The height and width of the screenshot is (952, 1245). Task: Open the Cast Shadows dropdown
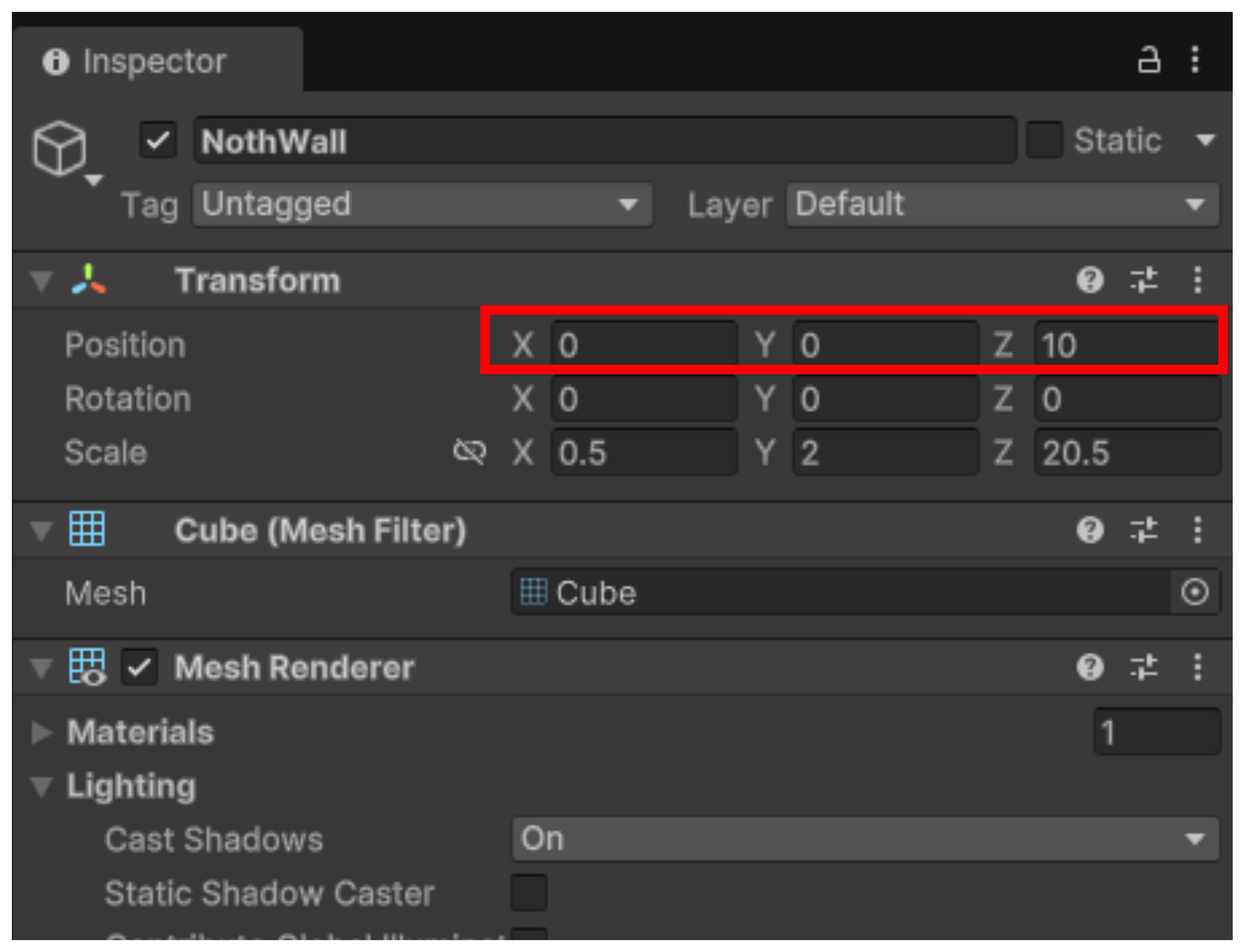(x=865, y=839)
